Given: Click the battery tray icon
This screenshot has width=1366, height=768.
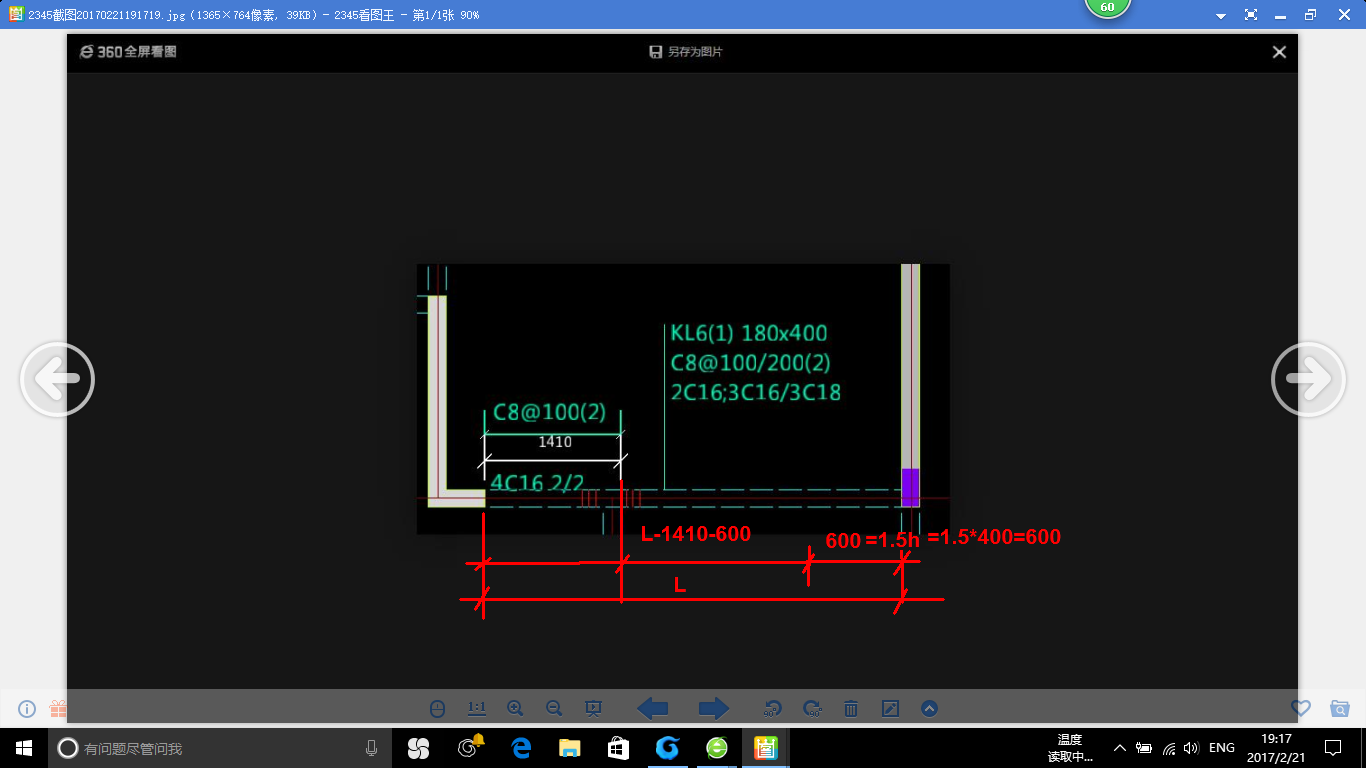Looking at the screenshot, I should pos(1144,748).
